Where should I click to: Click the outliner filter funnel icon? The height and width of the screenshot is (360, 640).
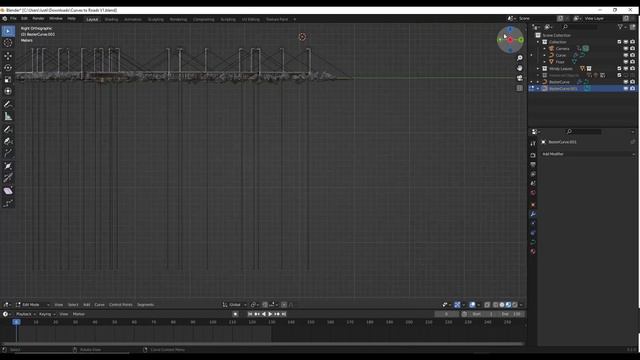click(x=620, y=27)
